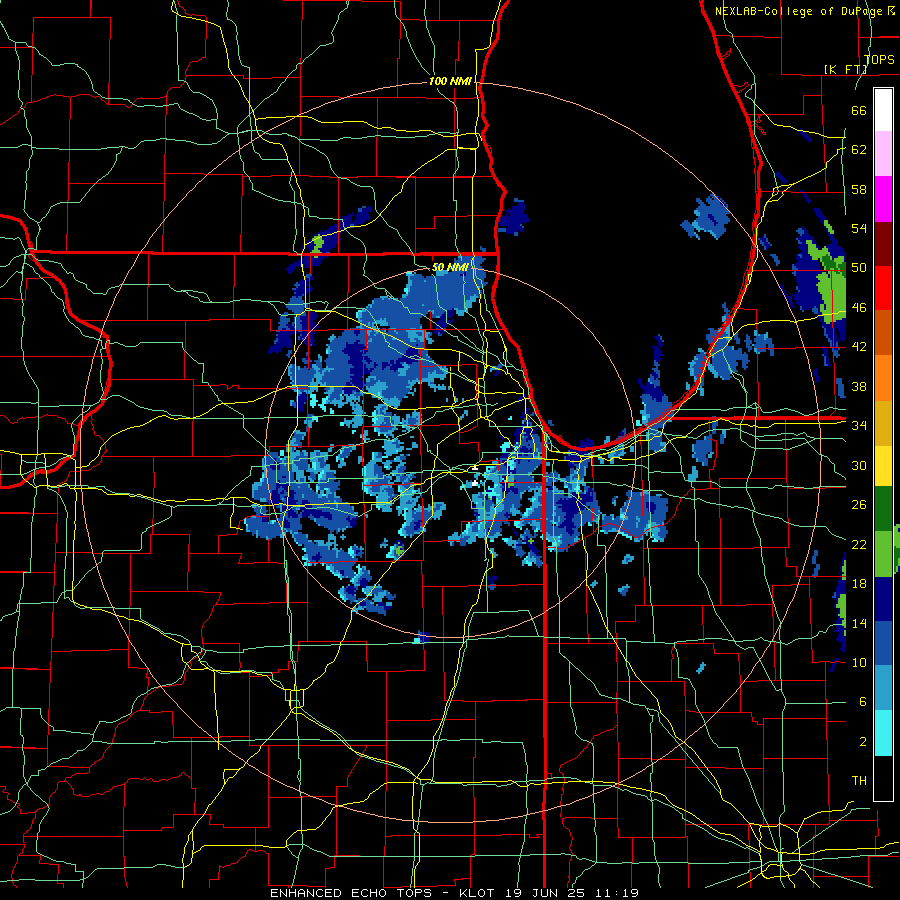Select the light blue legend swatch
The image size is (900, 900).
(883, 688)
